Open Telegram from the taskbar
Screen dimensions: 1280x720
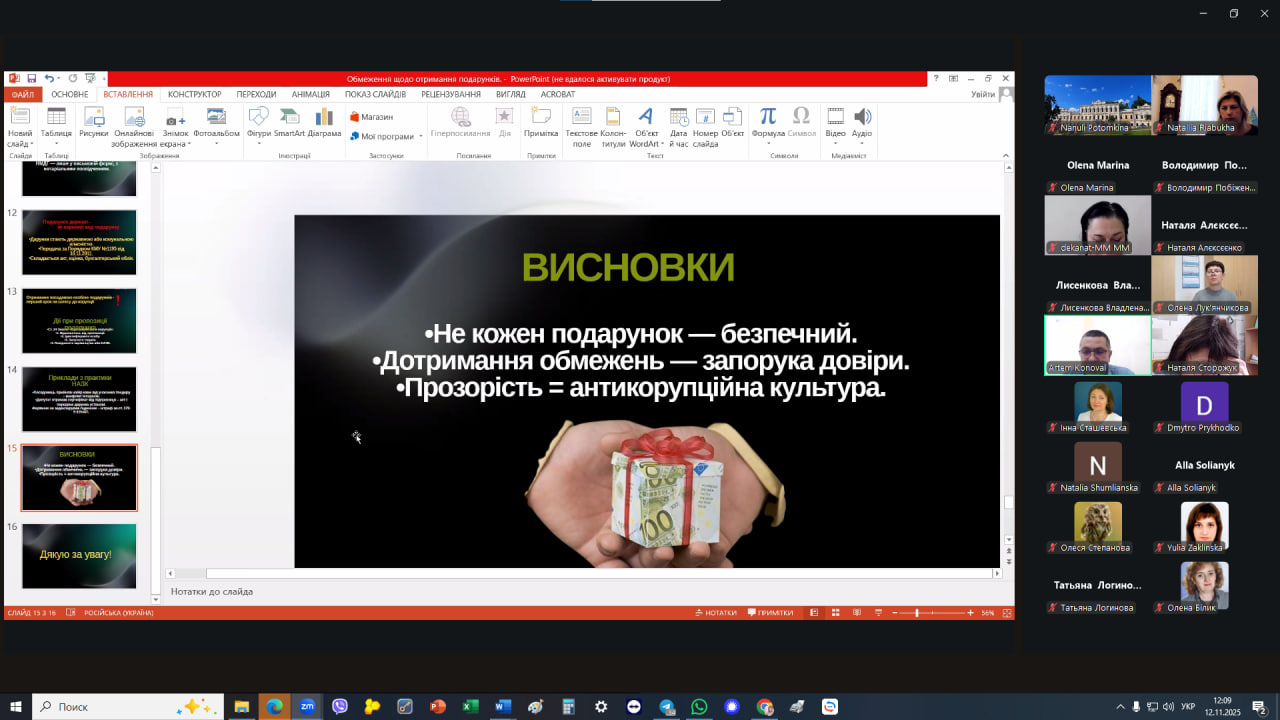(667, 707)
